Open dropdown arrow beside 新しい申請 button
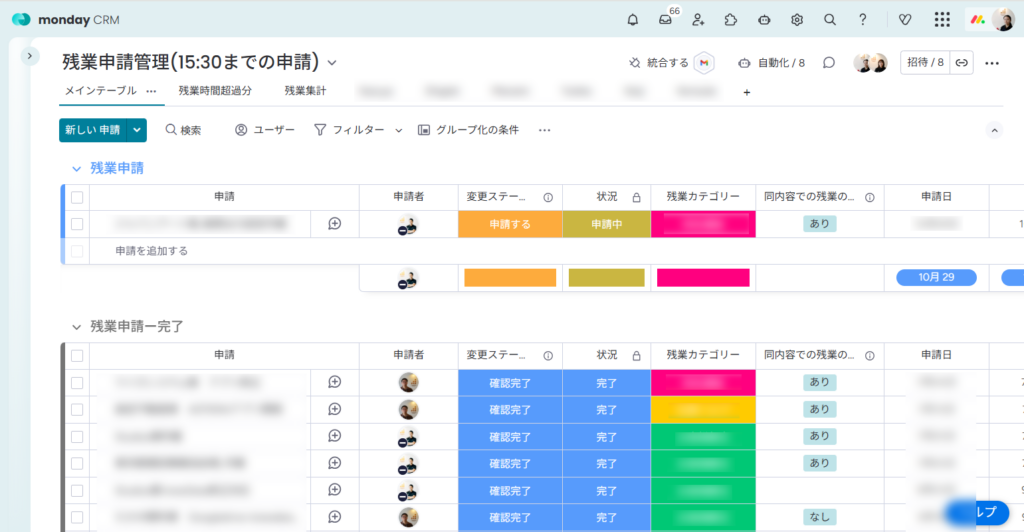Image resolution: width=1024 pixels, height=532 pixels. coord(137,130)
